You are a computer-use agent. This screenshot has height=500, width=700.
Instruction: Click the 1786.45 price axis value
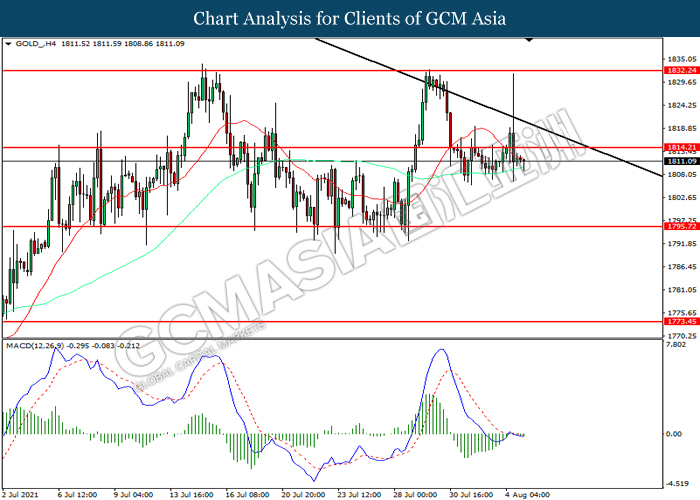(682, 267)
